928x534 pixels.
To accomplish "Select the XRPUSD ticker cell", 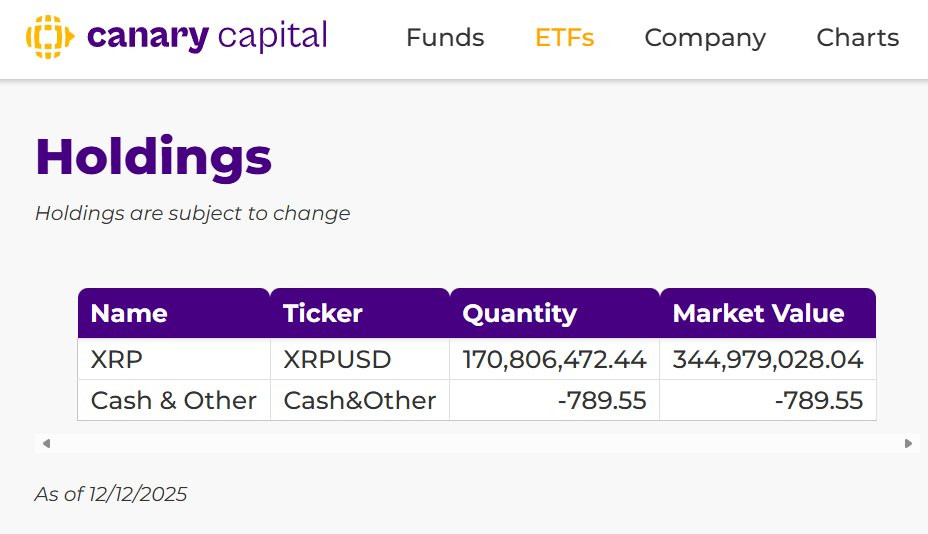I will pyautogui.click(x=337, y=360).
